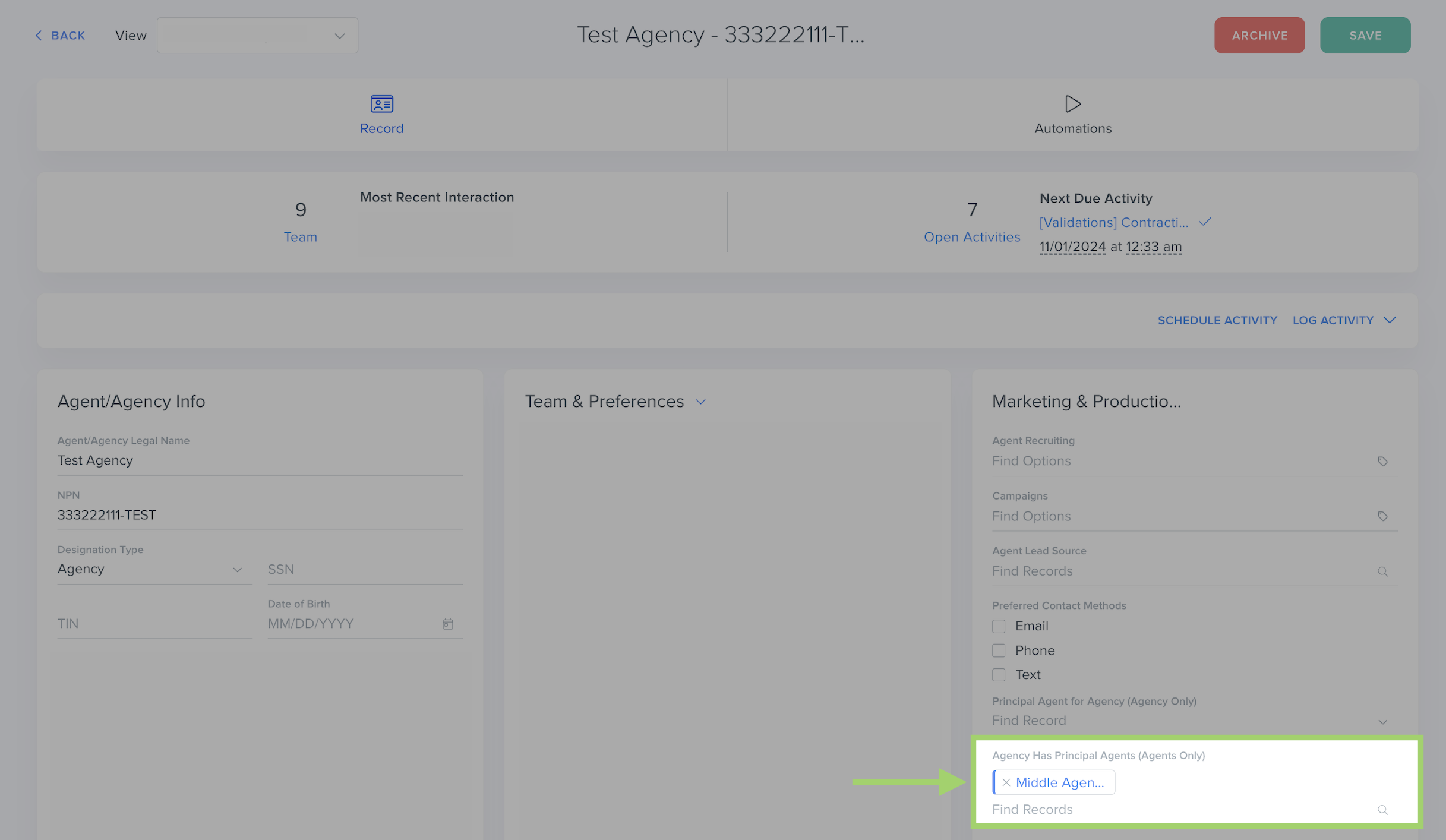Open the View dropdown
The width and height of the screenshot is (1446, 840).
coord(257,36)
